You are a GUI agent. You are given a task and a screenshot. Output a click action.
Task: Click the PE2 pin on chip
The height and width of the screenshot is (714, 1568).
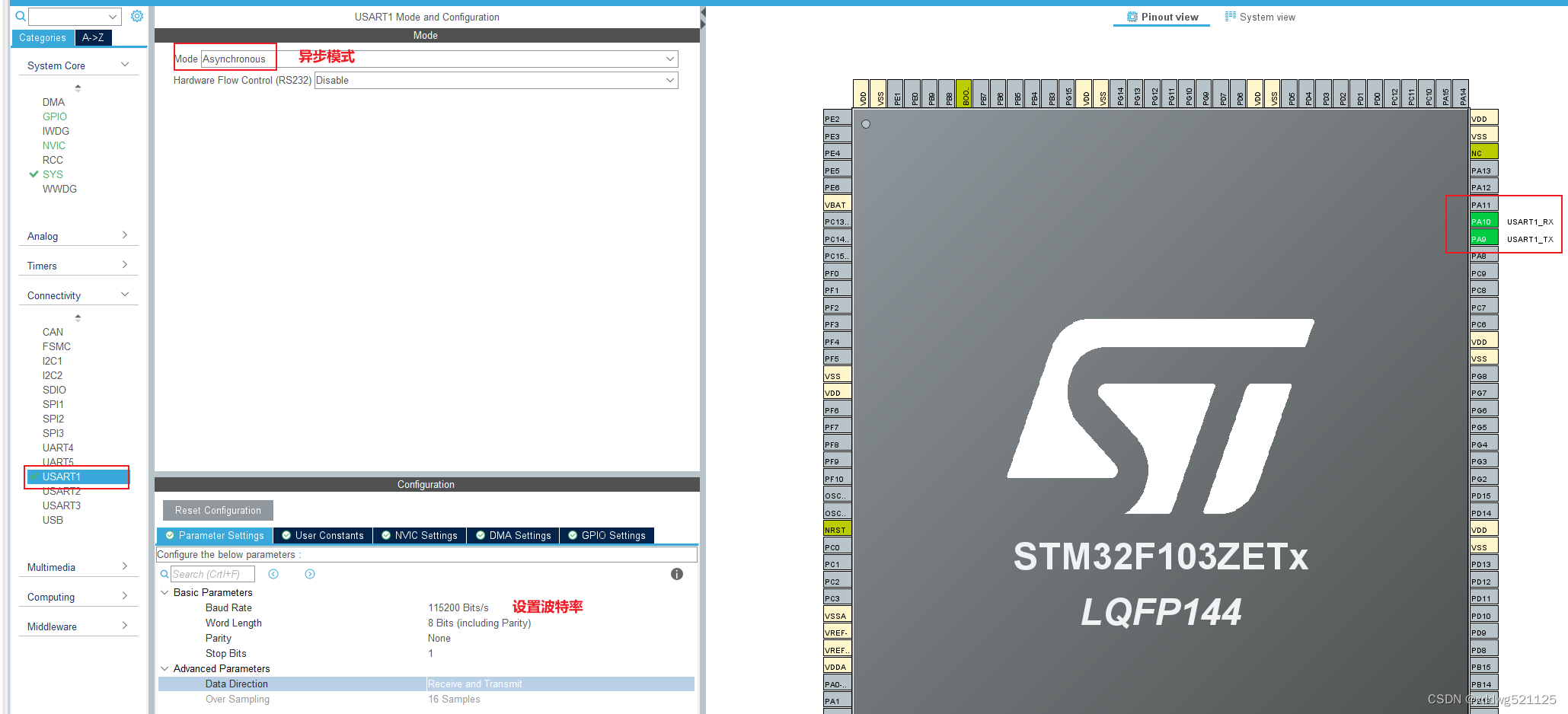837,118
